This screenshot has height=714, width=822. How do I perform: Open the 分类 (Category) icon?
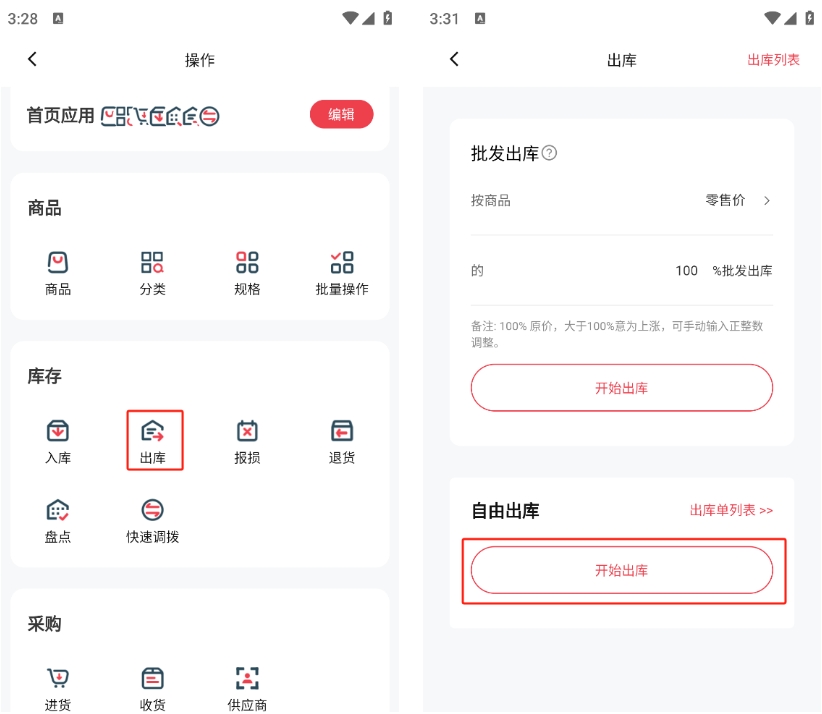click(152, 272)
